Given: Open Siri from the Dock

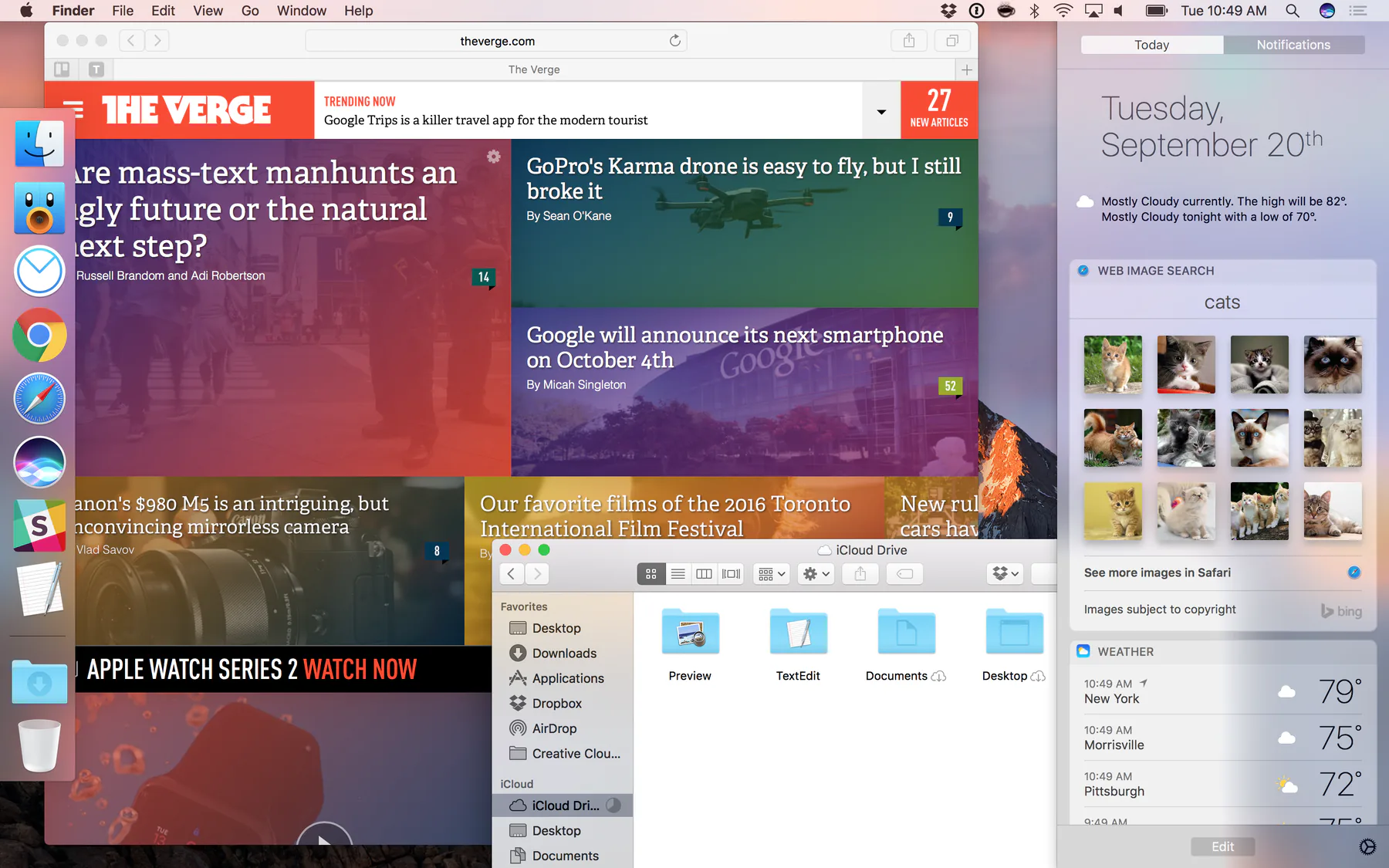Looking at the screenshot, I should pos(39,462).
